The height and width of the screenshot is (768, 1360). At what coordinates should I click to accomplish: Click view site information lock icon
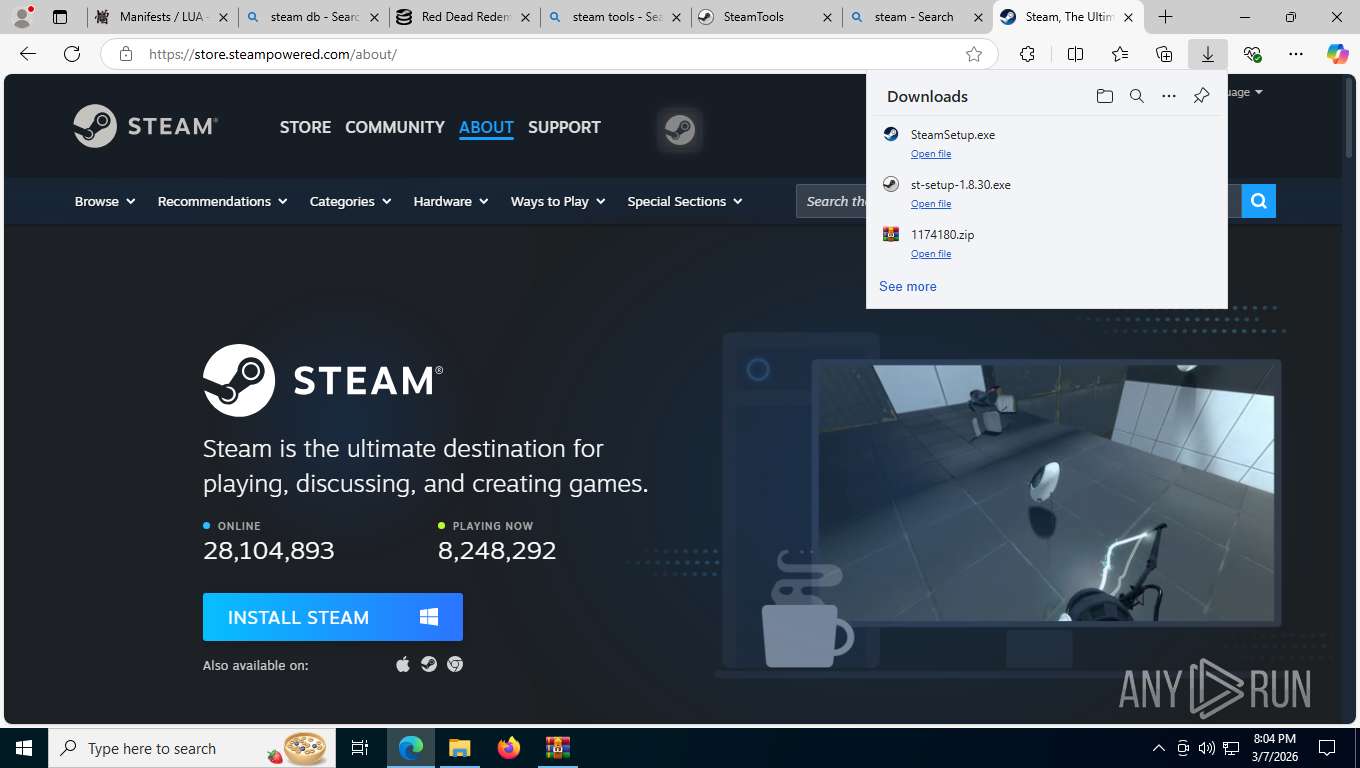126,54
